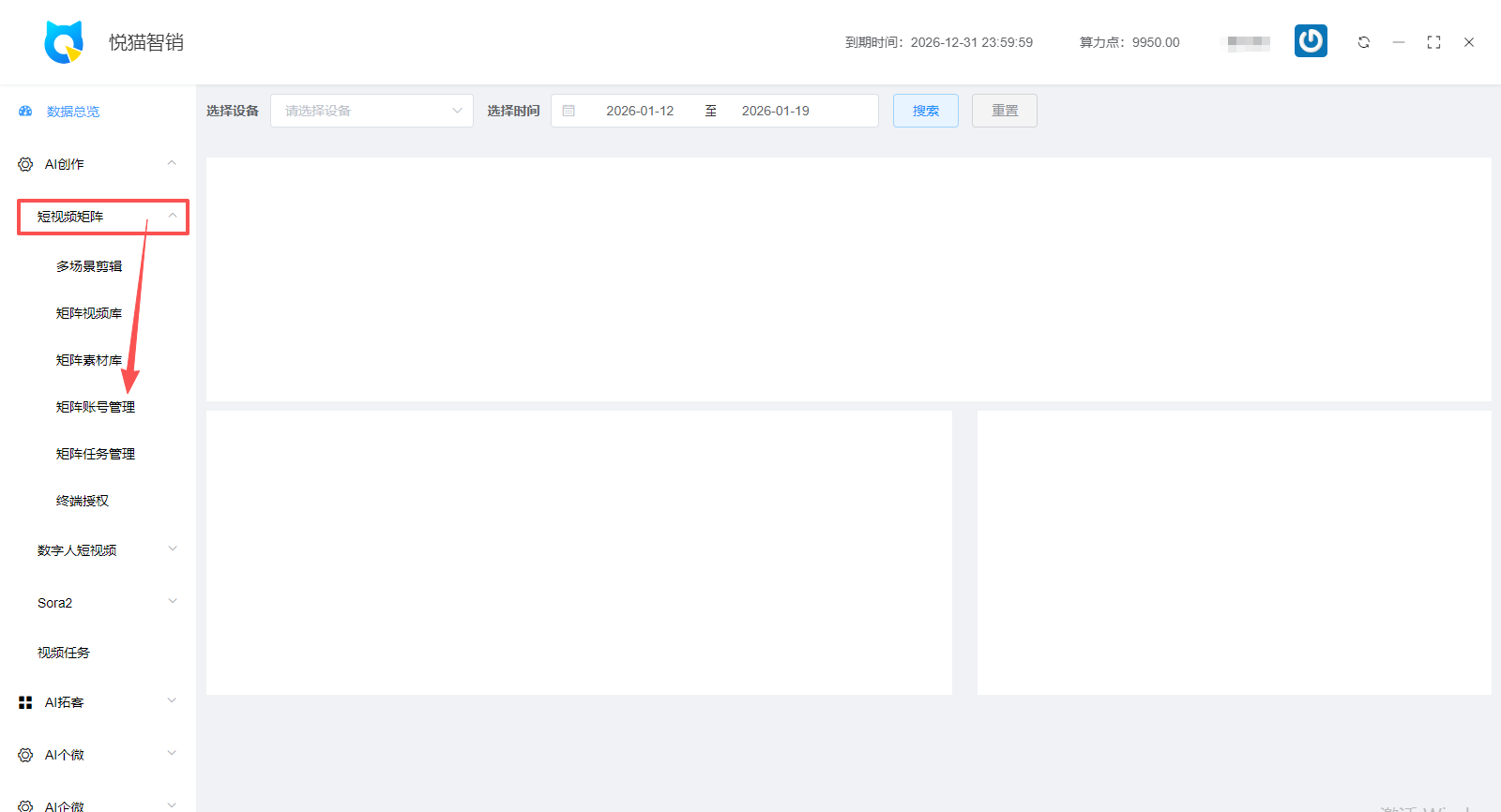Image resolution: width=1501 pixels, height=812 pixels.
Task: Expand the Sora2 submenu
Action: coord(172,602)
